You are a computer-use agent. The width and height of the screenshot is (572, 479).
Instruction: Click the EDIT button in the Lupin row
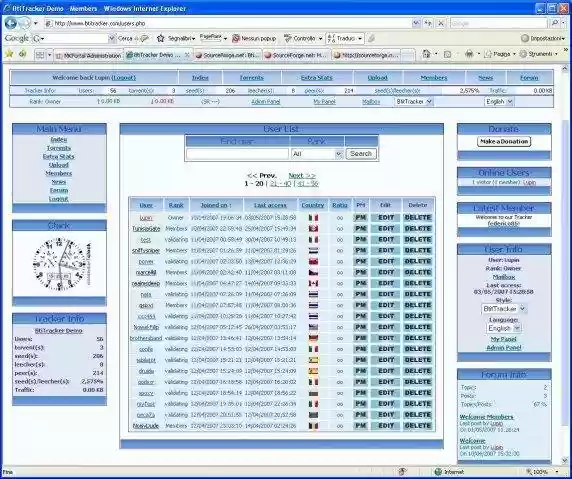pos(386,217)
